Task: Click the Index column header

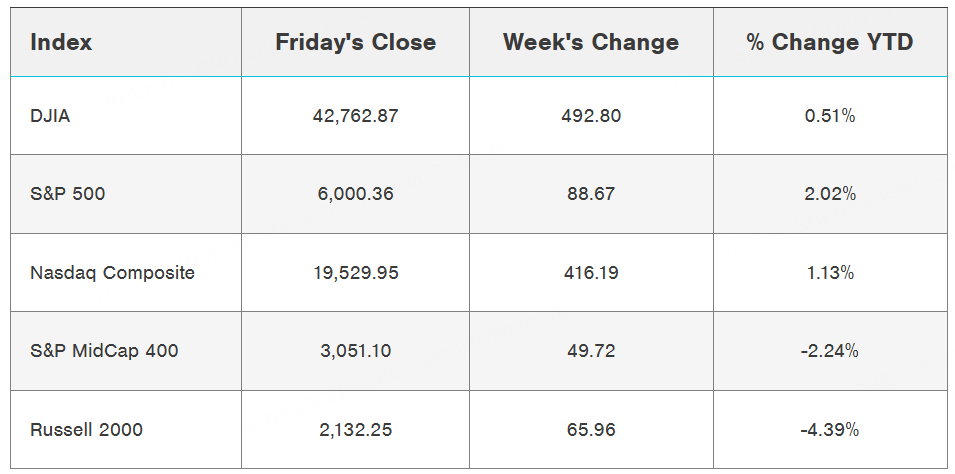Action: [x=61, y=42]
